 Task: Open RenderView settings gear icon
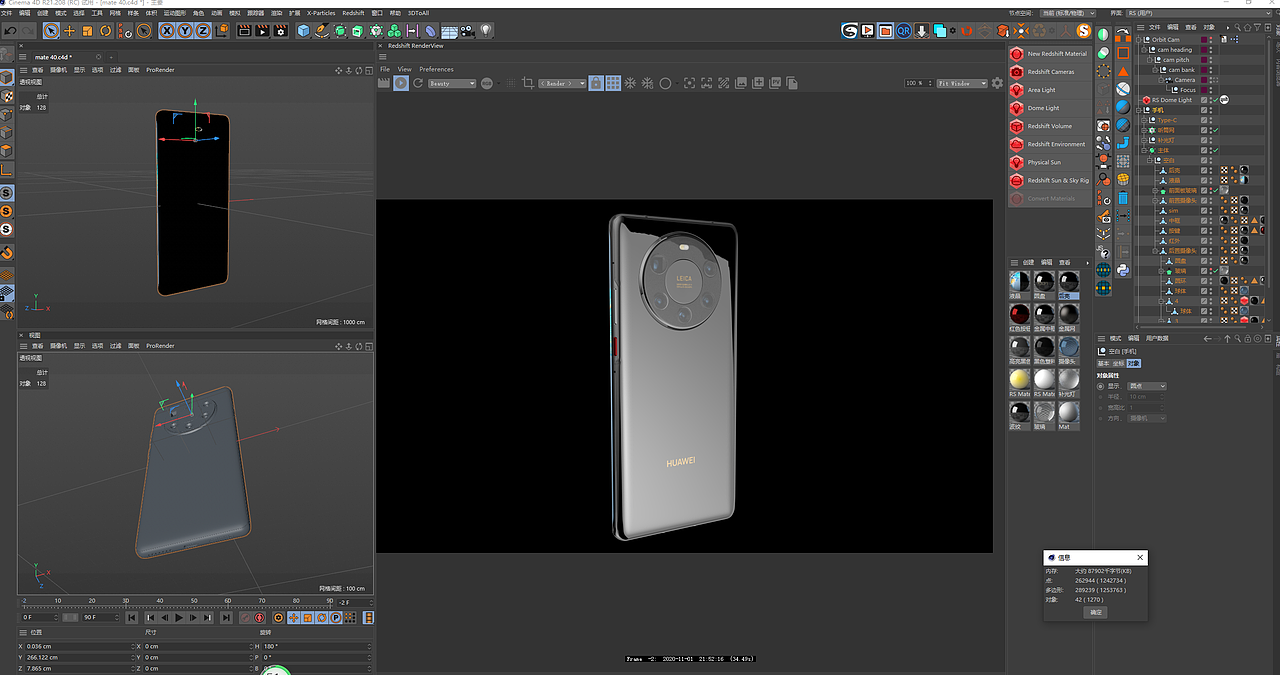click(x=997, y=83)
